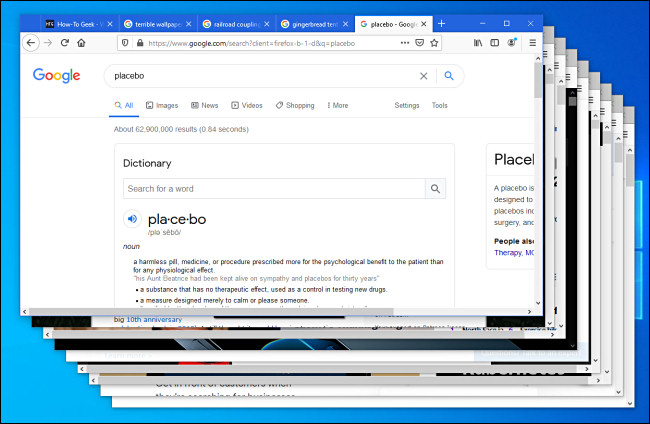Switch to the How-To Geek tab

[80, 24]
